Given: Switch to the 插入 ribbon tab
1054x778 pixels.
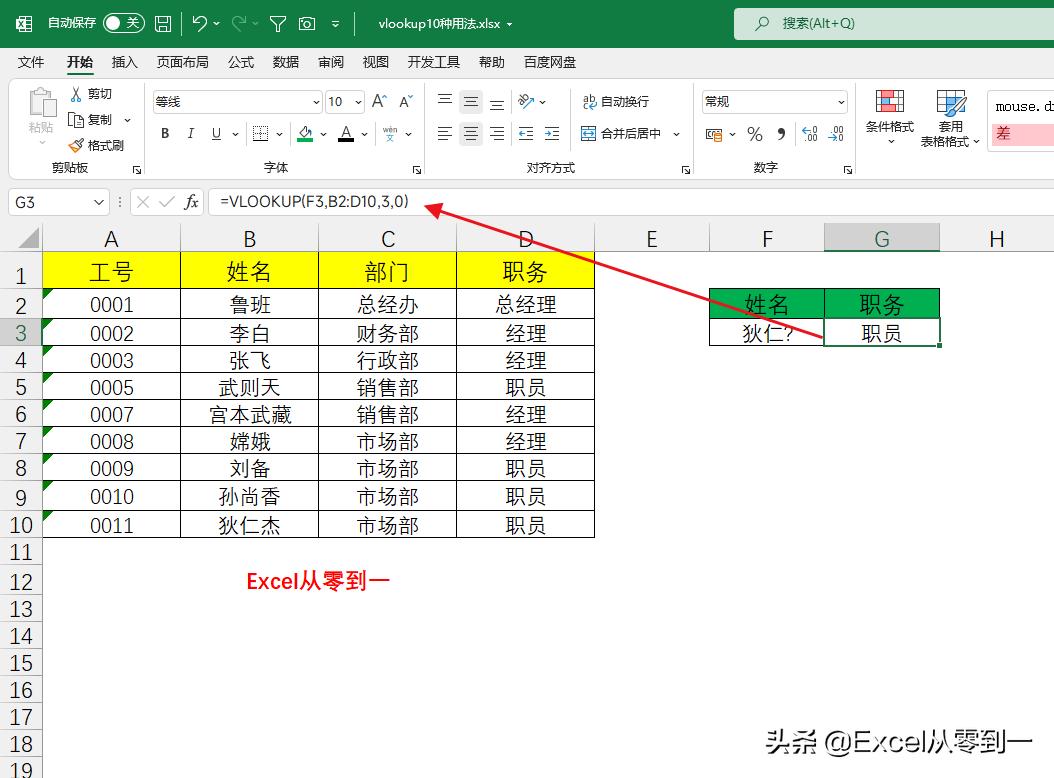Looking at the screenshot, I should tap(124, 62).
